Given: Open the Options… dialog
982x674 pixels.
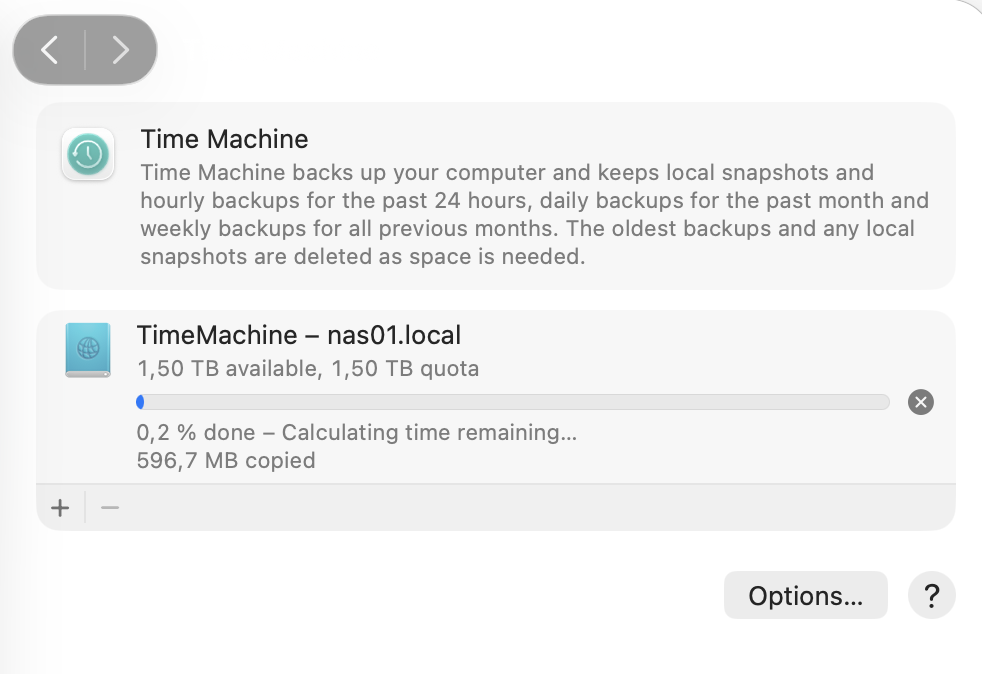Looking at the screenshot, I should coord(805,596).
